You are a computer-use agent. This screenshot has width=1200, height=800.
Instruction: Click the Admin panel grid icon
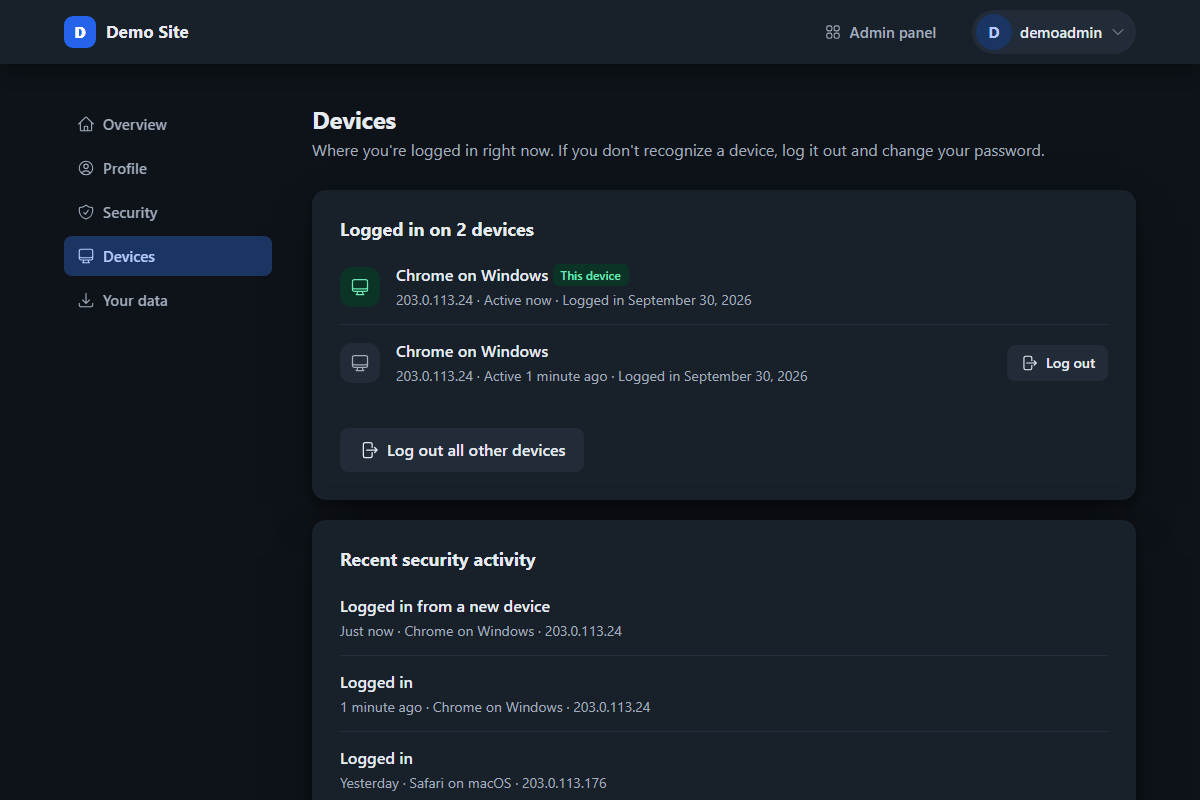tap(833, 32)
